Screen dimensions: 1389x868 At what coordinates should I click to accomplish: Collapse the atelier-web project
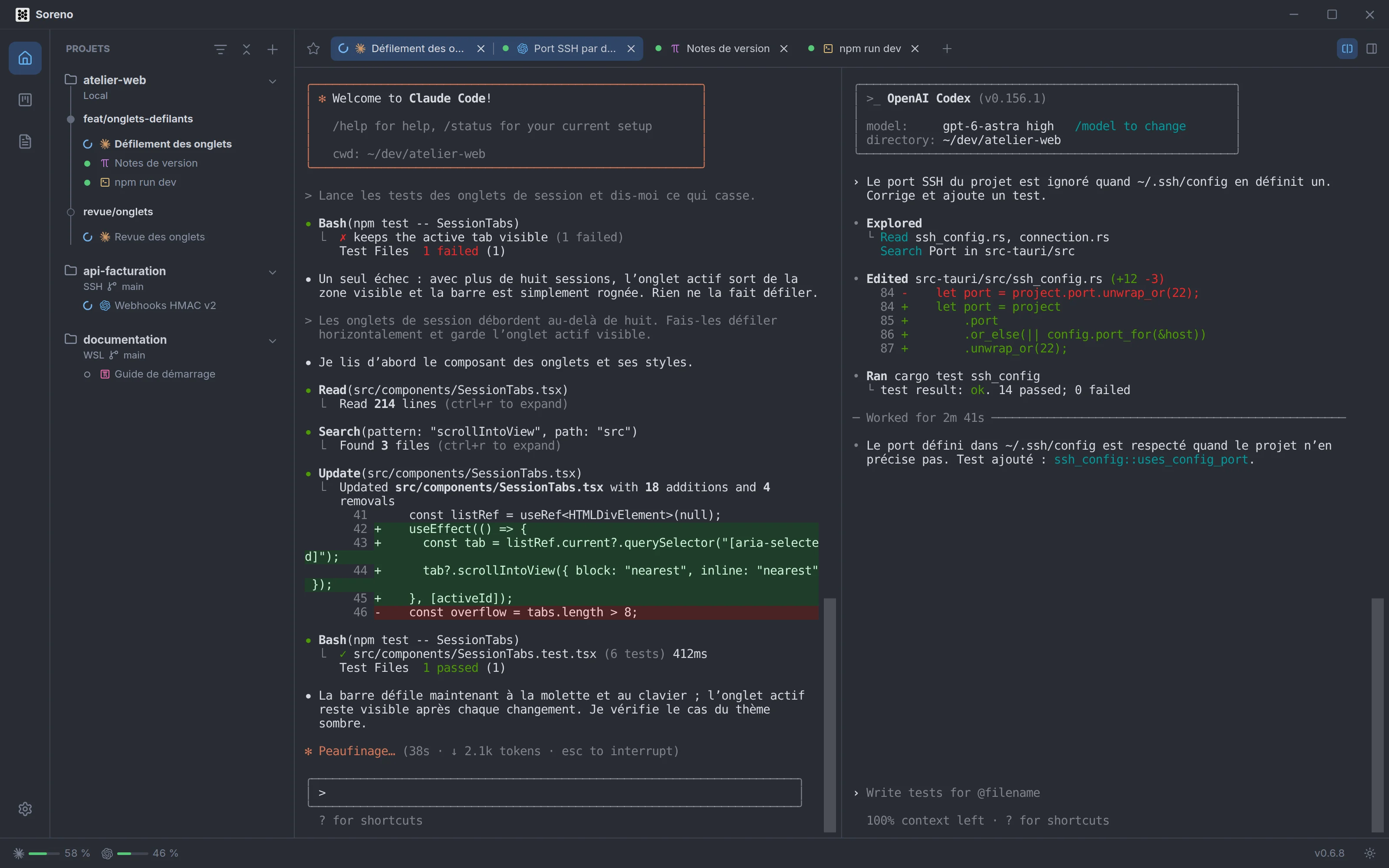[x=273, y=81]
